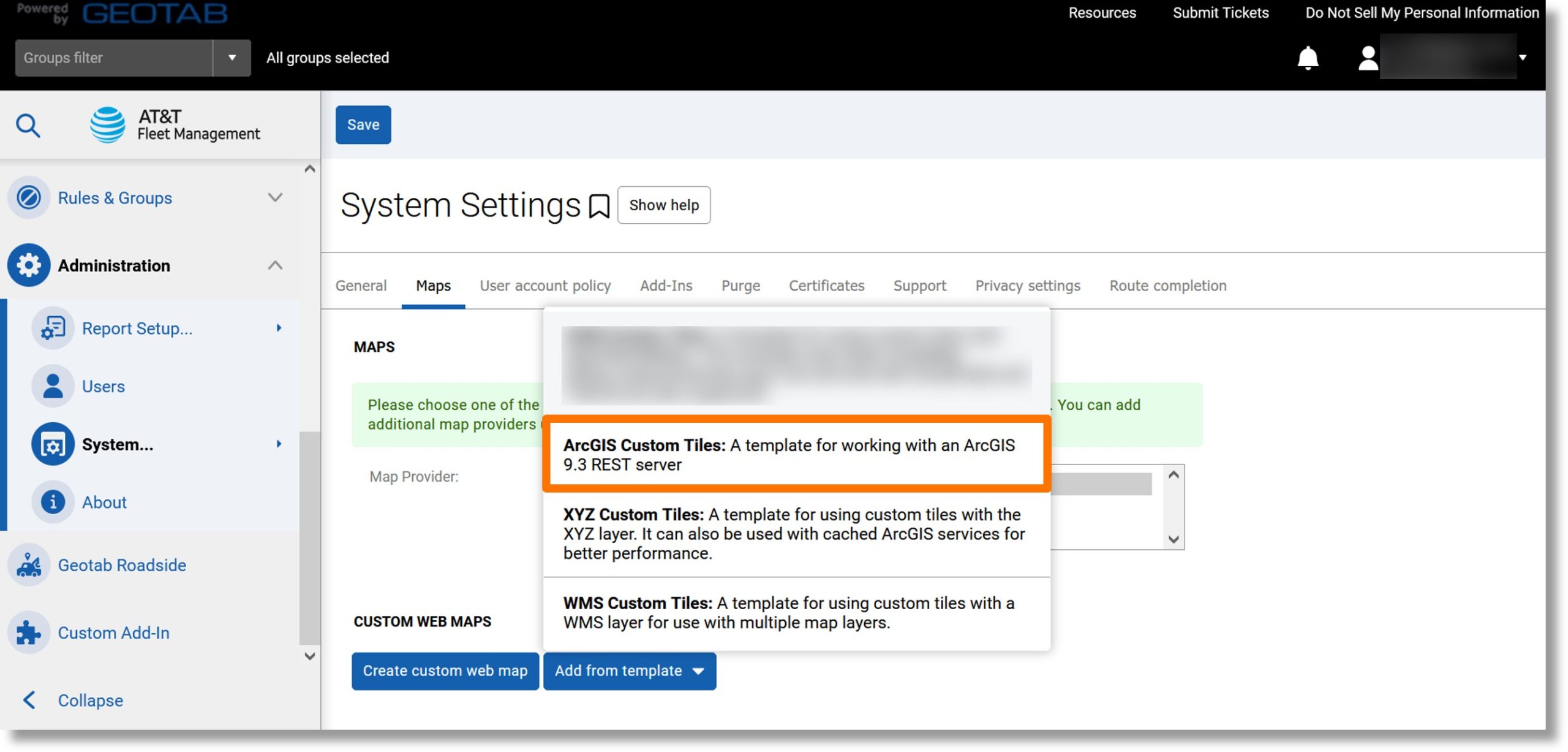
Task: Open the Support tab
Action: click(919, 286)
